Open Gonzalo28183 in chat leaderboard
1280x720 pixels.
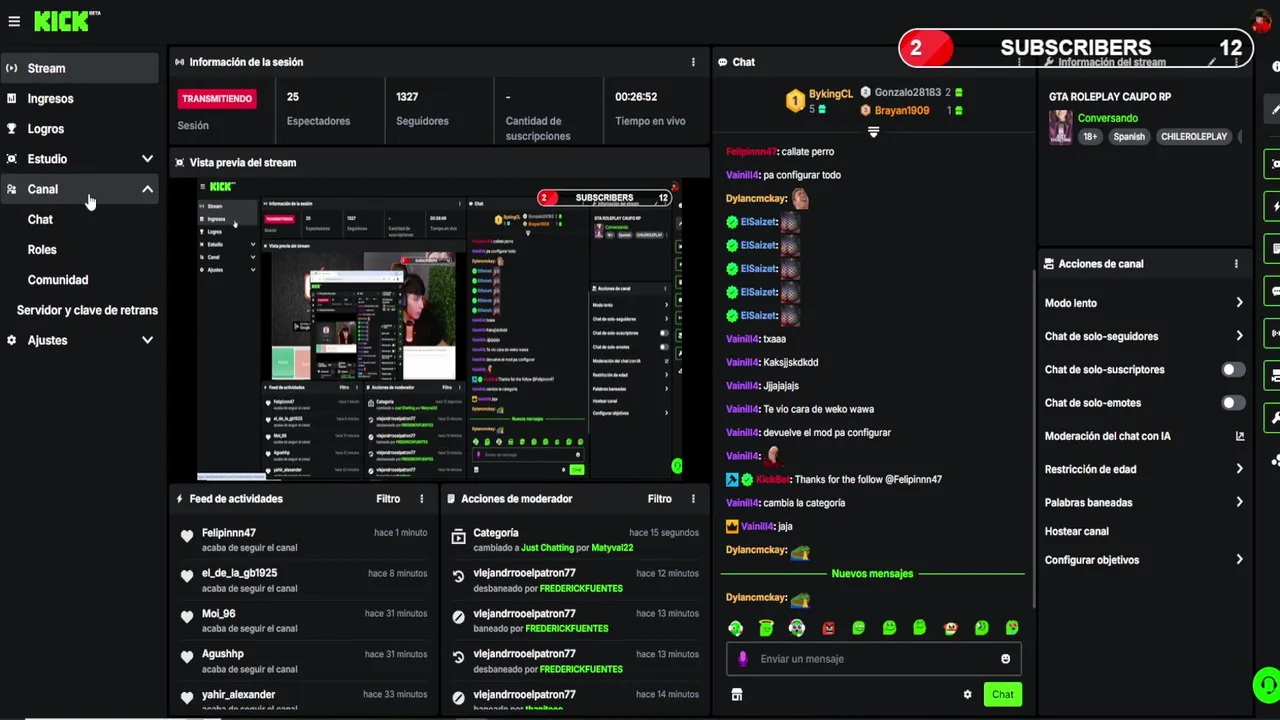pyautogui.click(x=908, y=92)
